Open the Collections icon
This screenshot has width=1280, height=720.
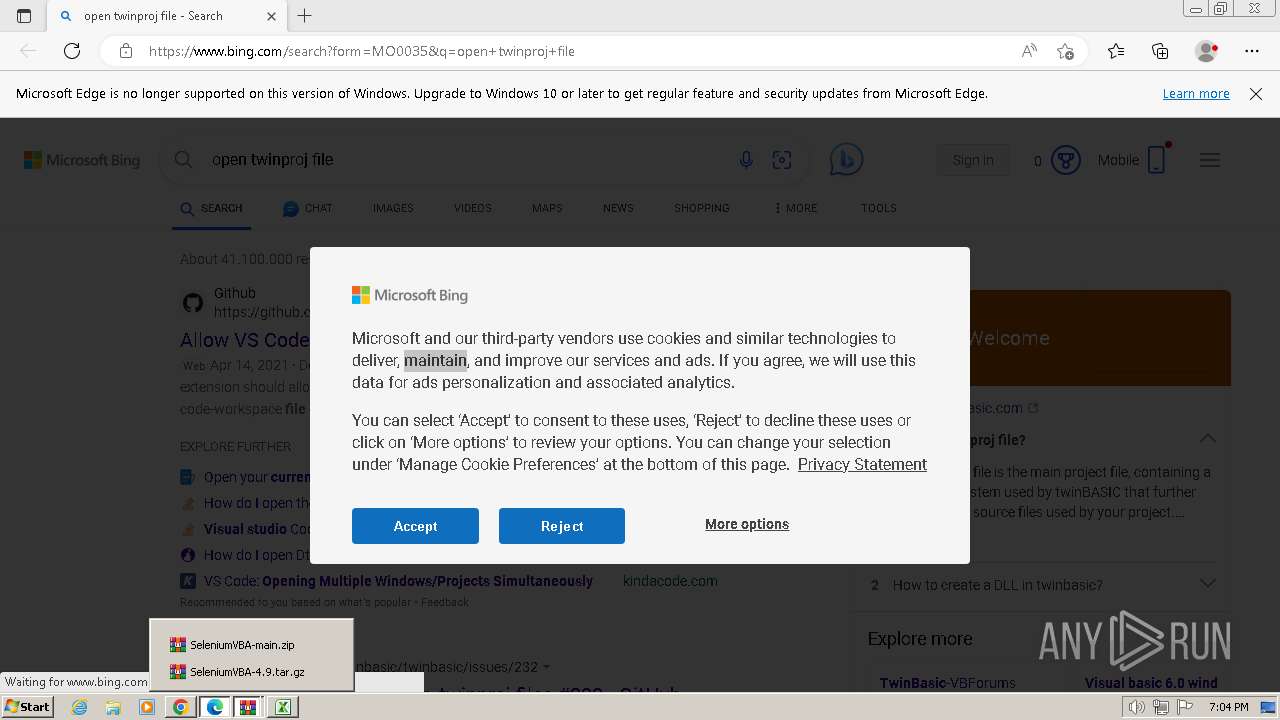coord(1160,51)
